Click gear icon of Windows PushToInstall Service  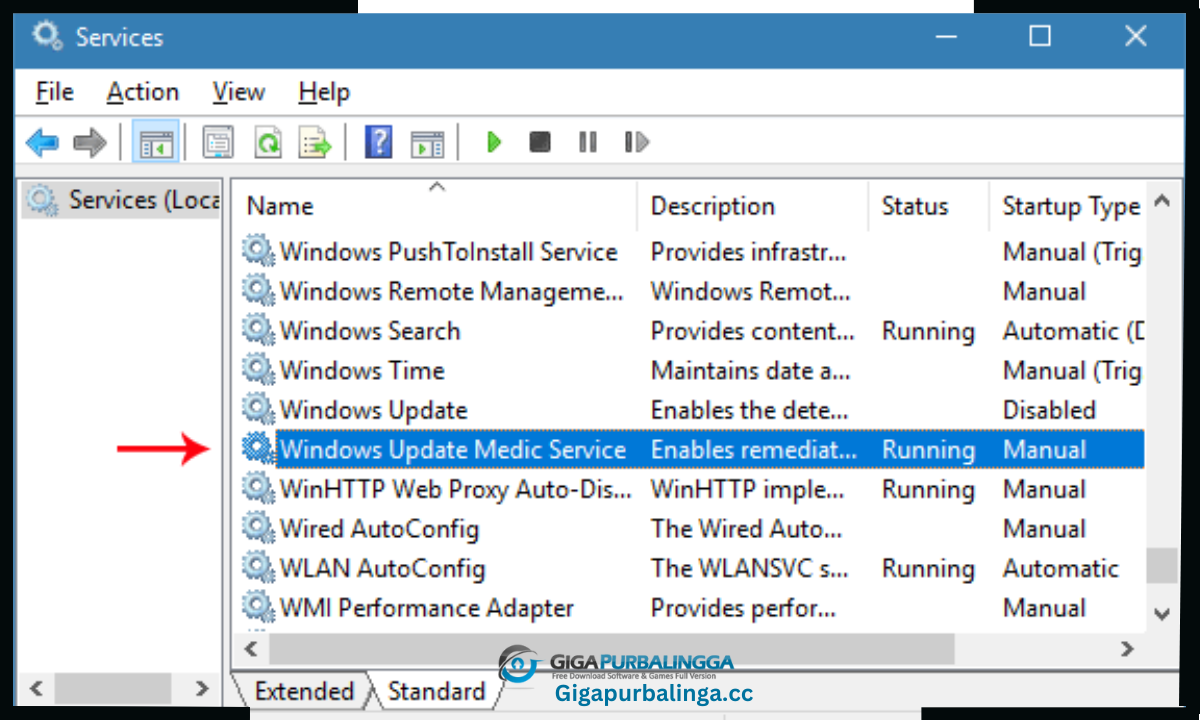[259, 251]
